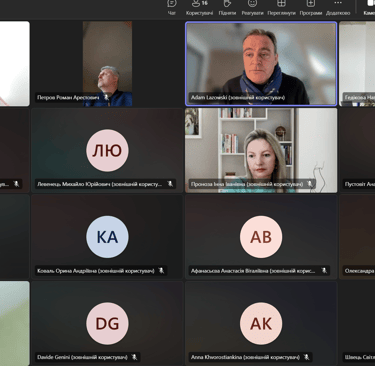Click the partially visible 'Гедікова' name label
The image size is (375, 366).
pos(359,97)
